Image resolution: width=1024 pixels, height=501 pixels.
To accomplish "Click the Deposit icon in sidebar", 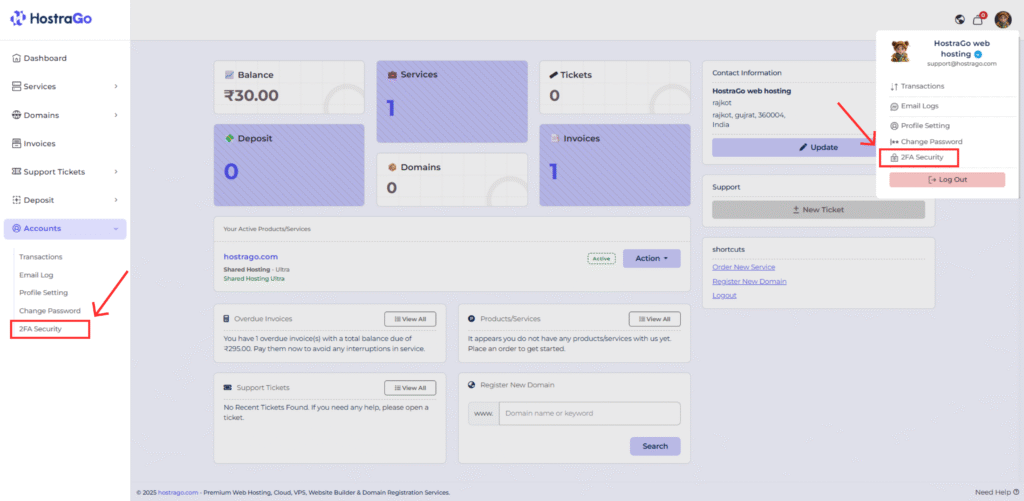I will pyautogui.click(x=17, y=200).
